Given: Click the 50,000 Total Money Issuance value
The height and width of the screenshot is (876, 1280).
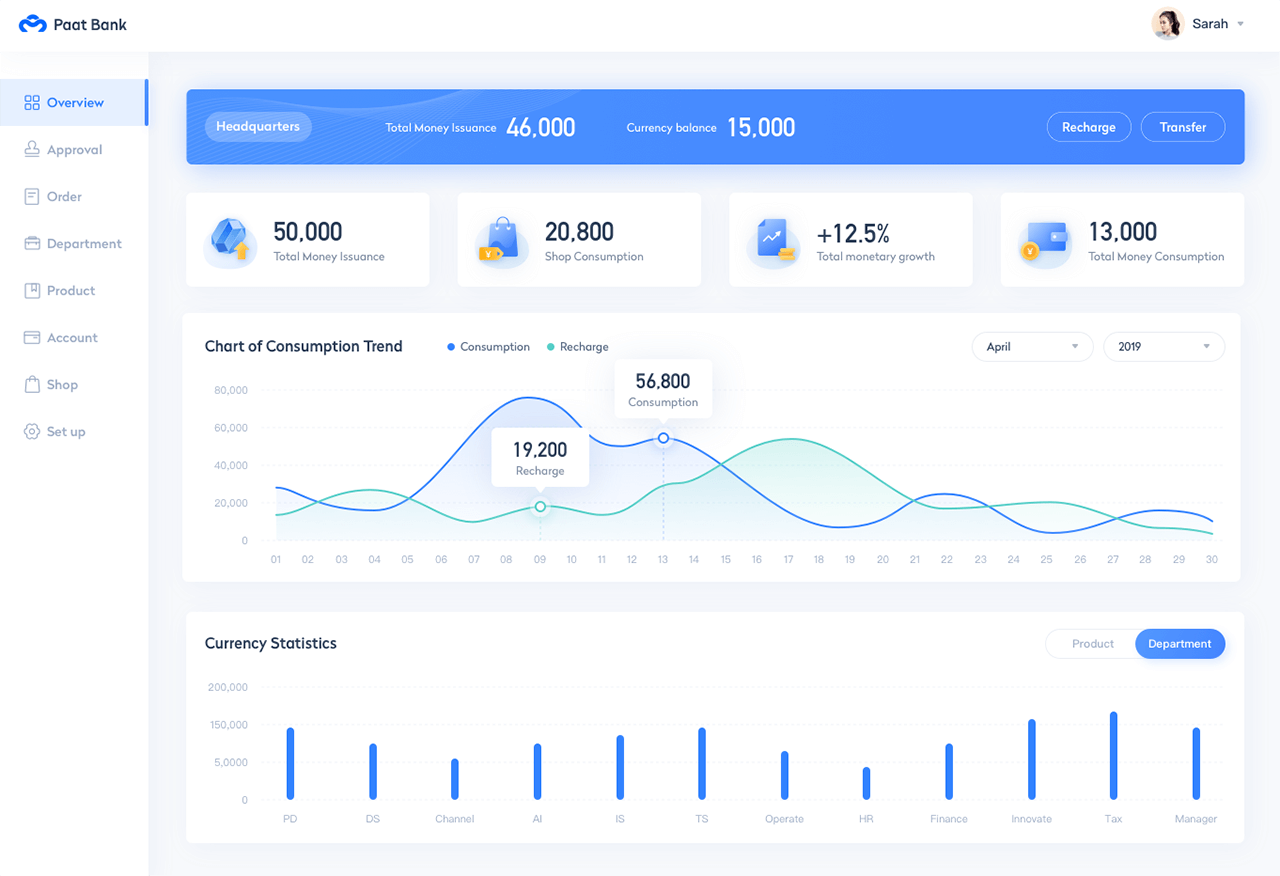Looking at the screenshot, I should (308, 232).
